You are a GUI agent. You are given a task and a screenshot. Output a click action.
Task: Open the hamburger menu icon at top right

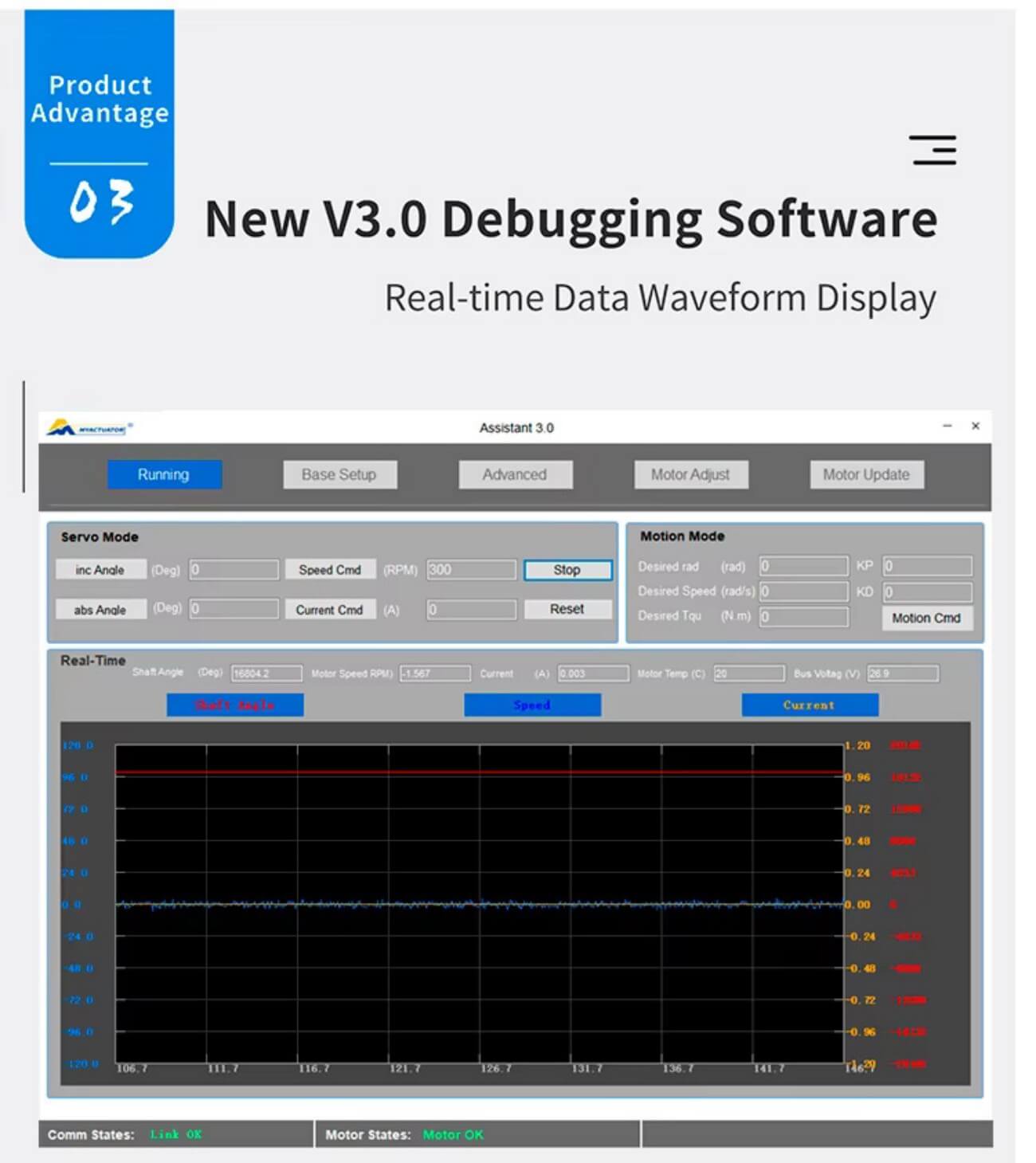click(932, 150)
